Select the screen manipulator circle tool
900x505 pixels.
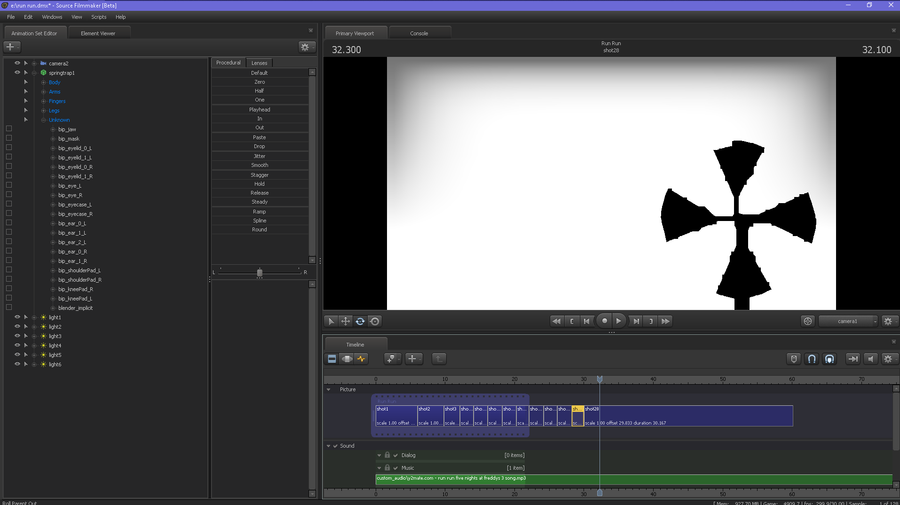tap(375, 321)
